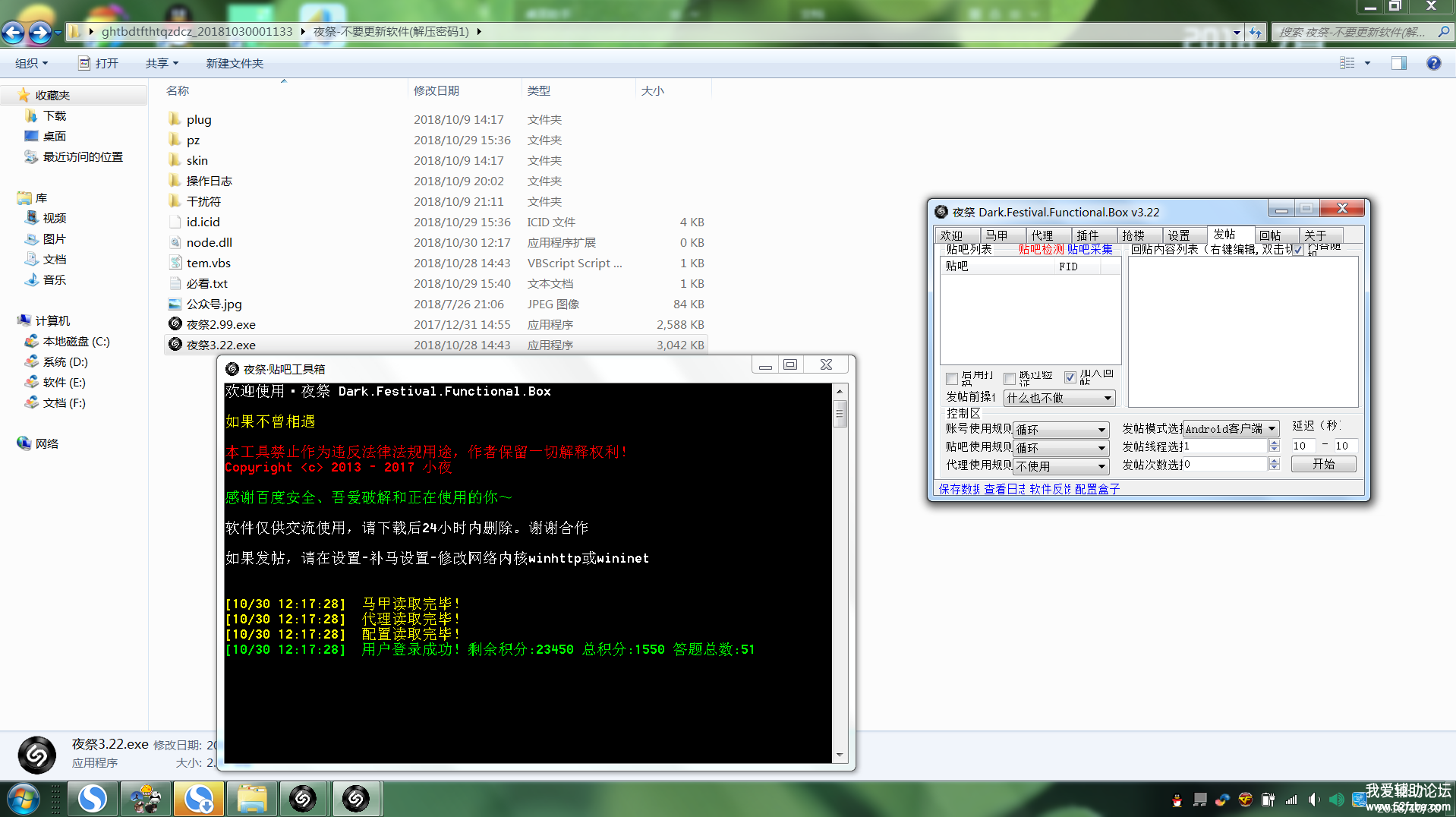Open the 贴吧使用规则 dropdown
Viewport: 1456px width, 817px height.
pos(1061,448)
